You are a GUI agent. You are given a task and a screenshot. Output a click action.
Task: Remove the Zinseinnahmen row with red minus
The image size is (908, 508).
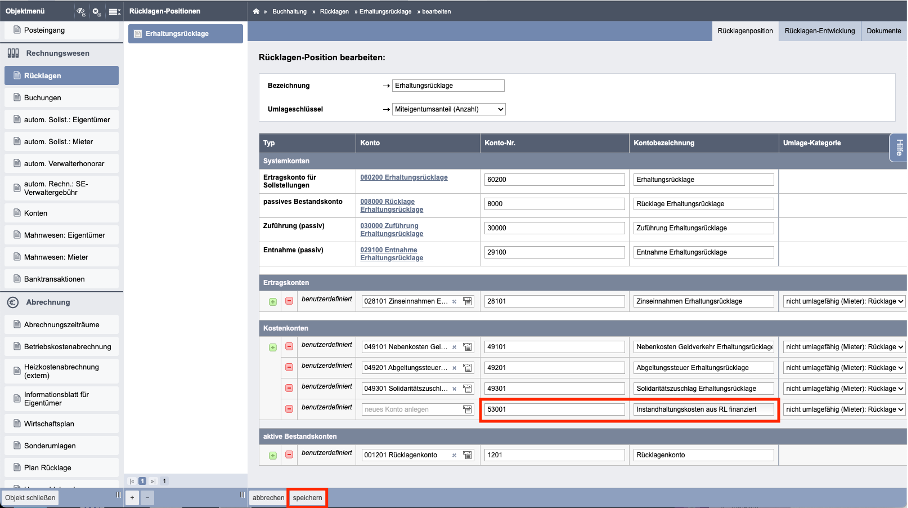(x=289, y=301)
